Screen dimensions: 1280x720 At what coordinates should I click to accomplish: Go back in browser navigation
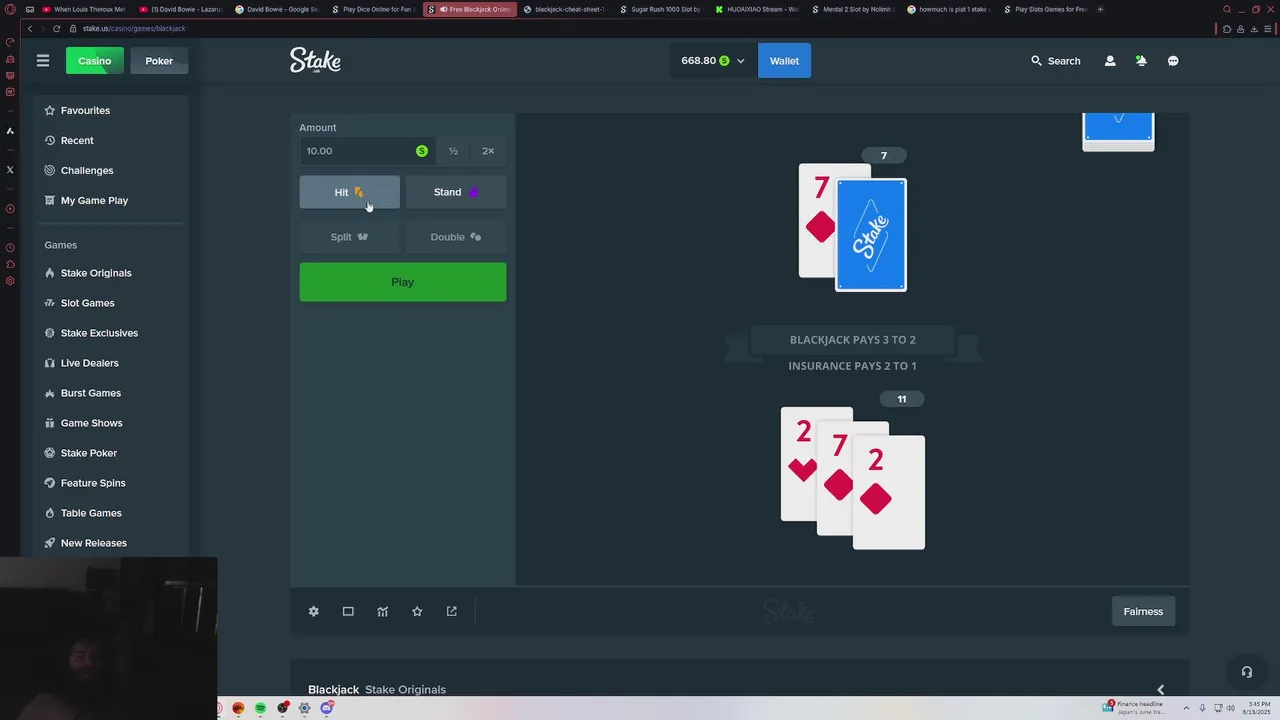click(x=30, y=28)
